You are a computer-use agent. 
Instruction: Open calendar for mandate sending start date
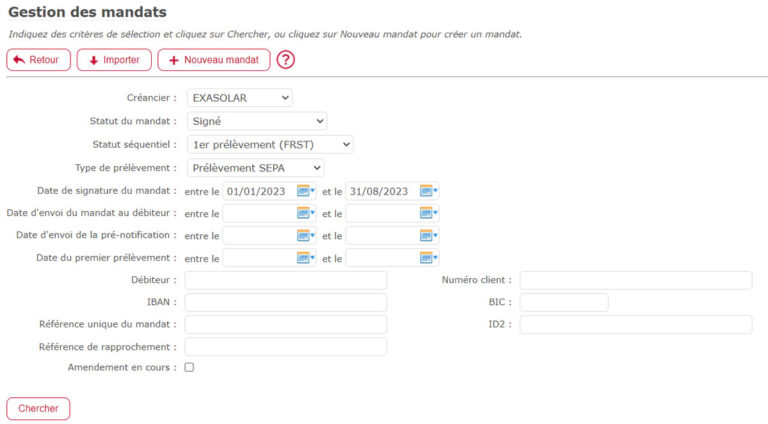[x=305, y=213]
